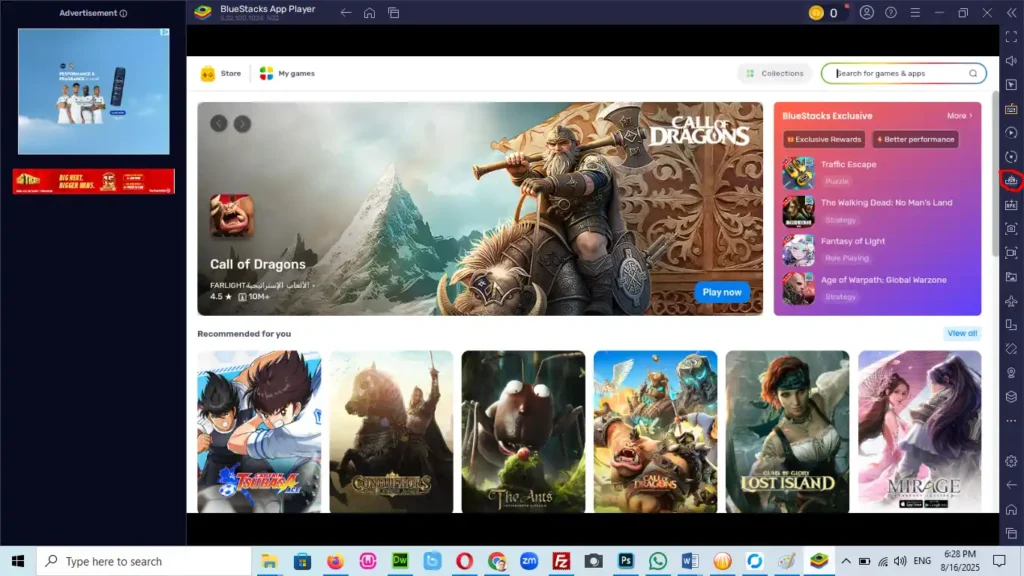Select the Better performance filter chip

click(915, 140)
